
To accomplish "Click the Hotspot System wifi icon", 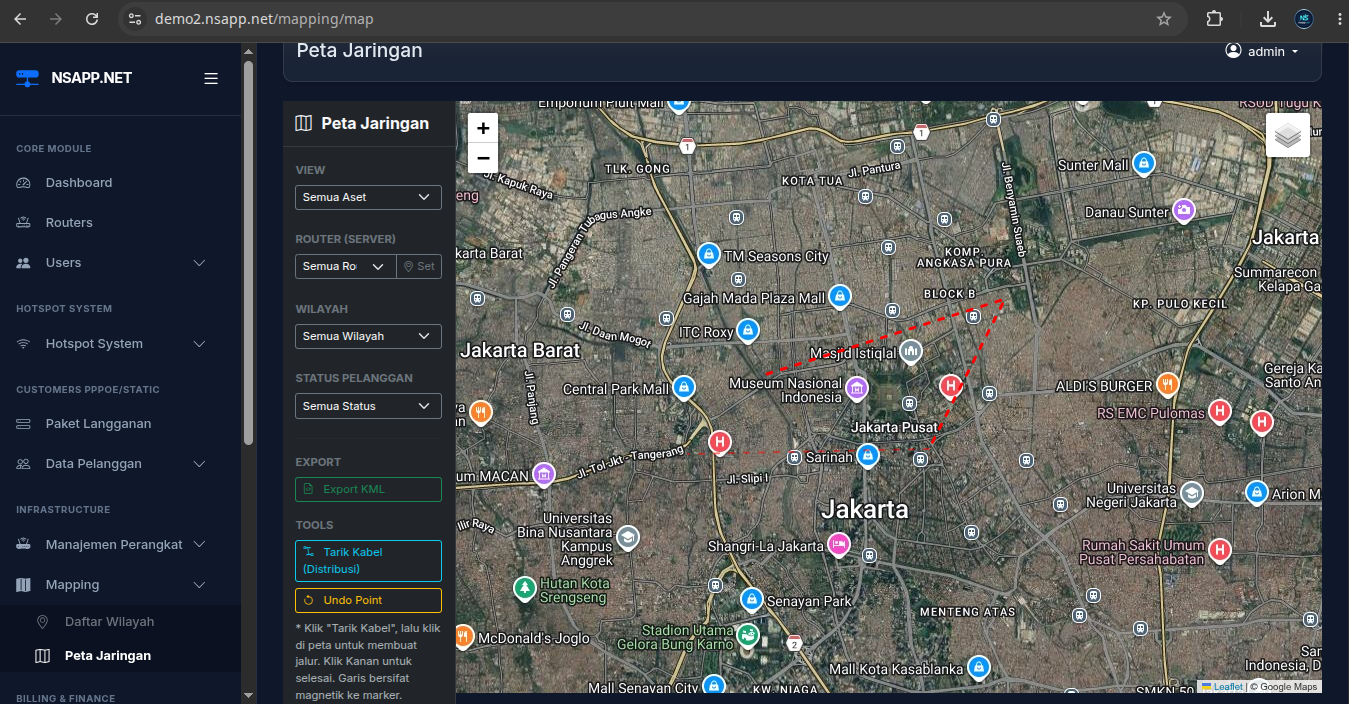I will click(24, 344).
